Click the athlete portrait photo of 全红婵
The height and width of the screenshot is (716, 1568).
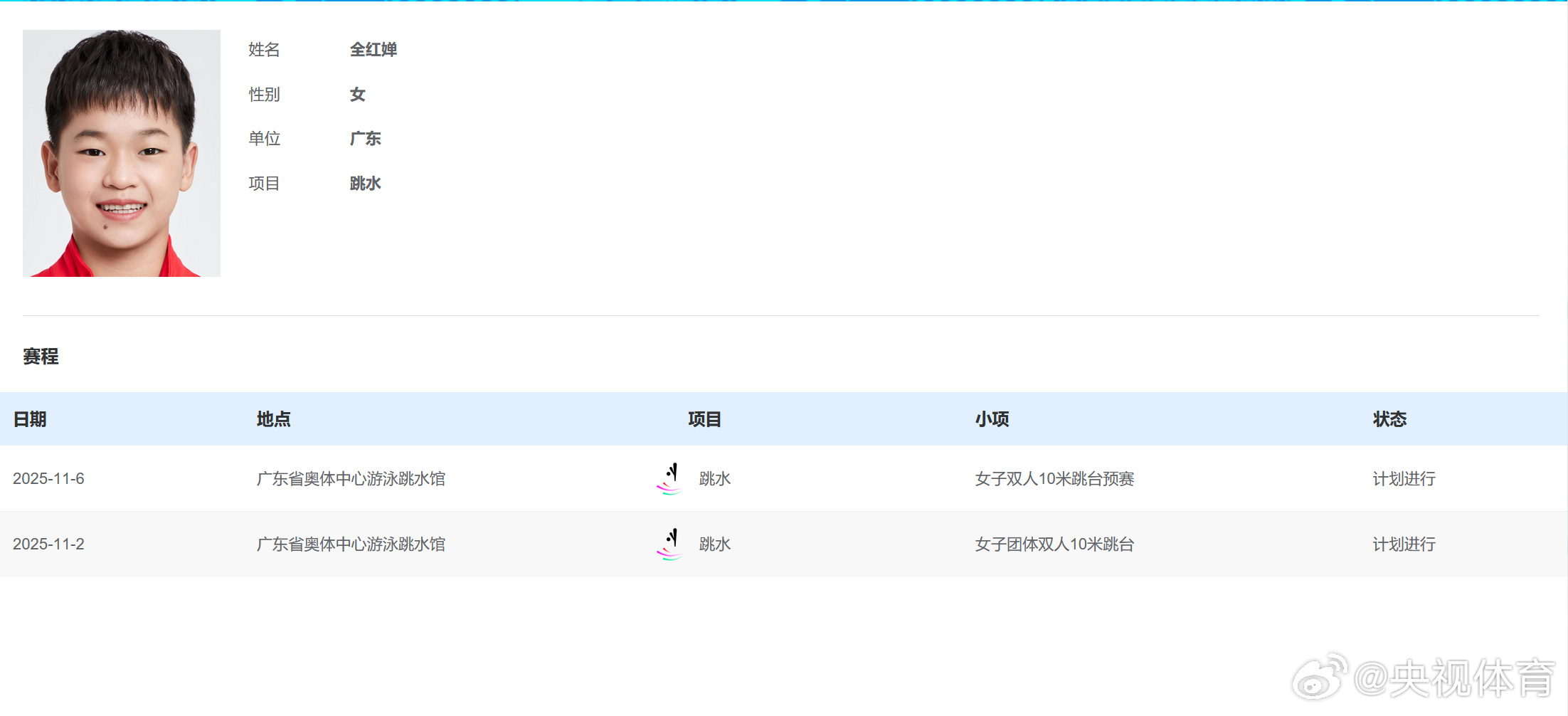click(121, 153)
